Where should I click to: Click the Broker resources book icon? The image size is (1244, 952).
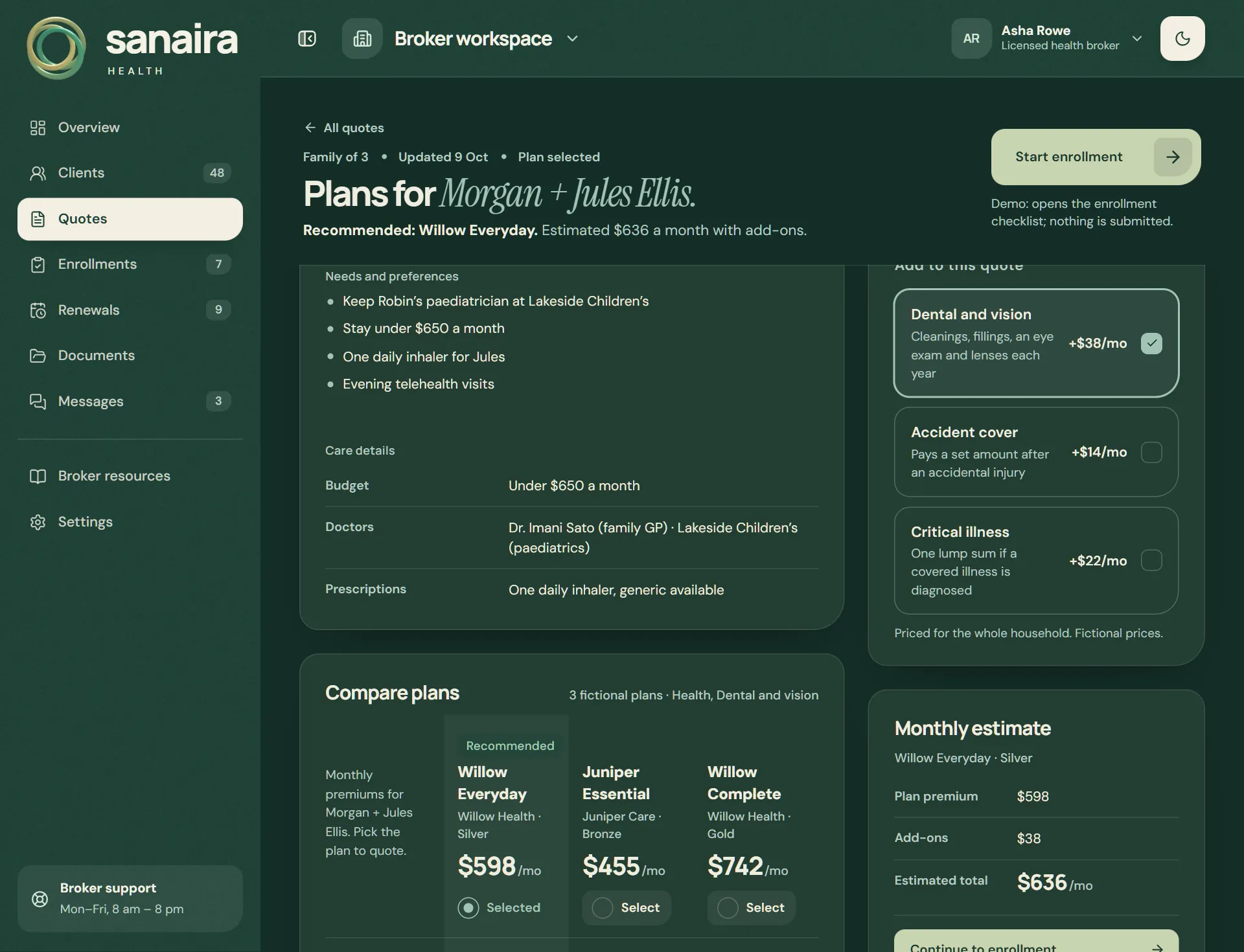pos(38,476)
